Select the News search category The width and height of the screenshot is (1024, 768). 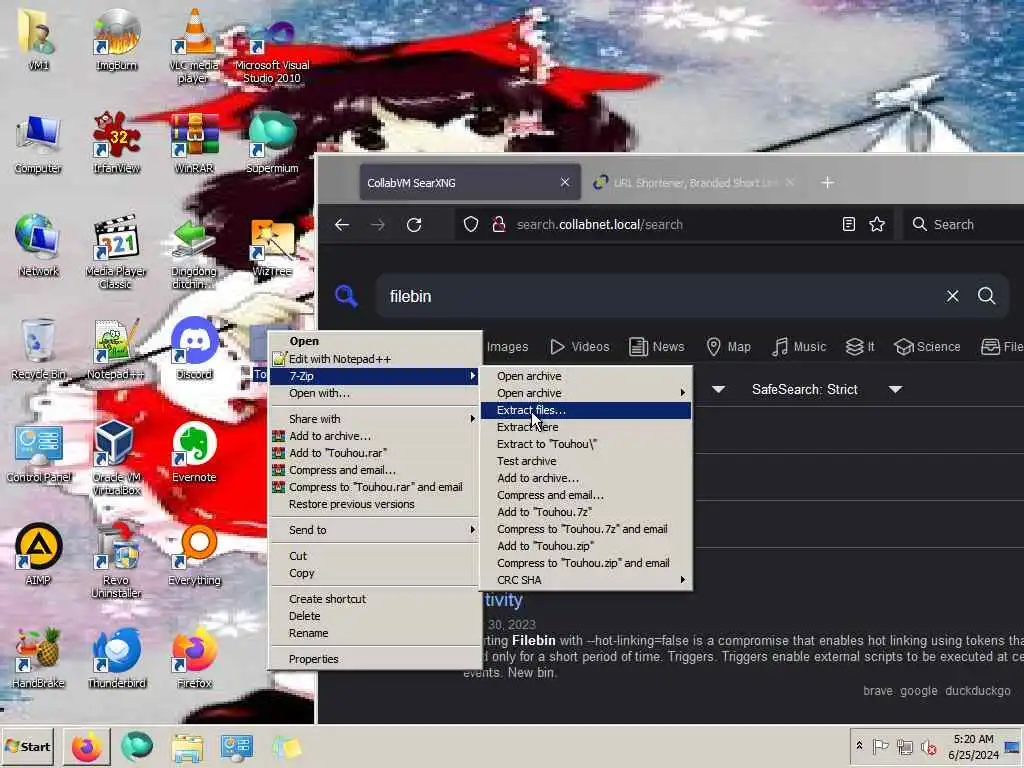click(657, 347)
